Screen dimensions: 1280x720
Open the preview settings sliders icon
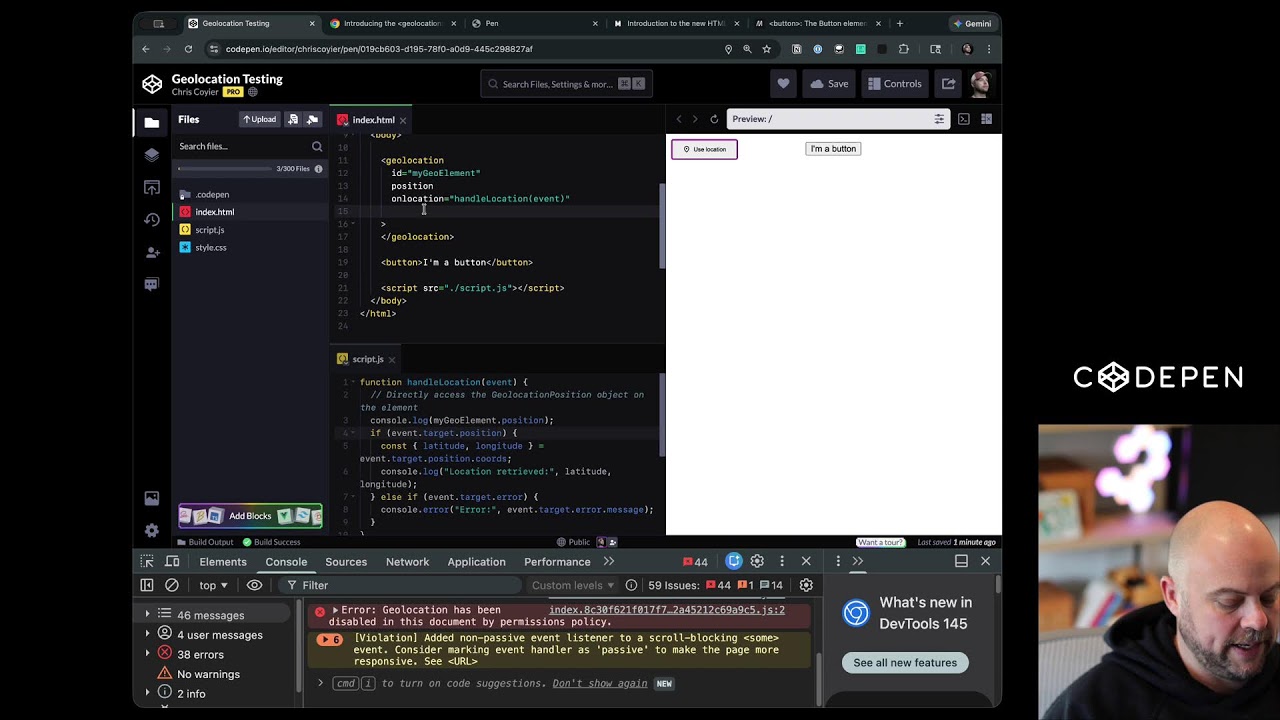click(939, 119)
